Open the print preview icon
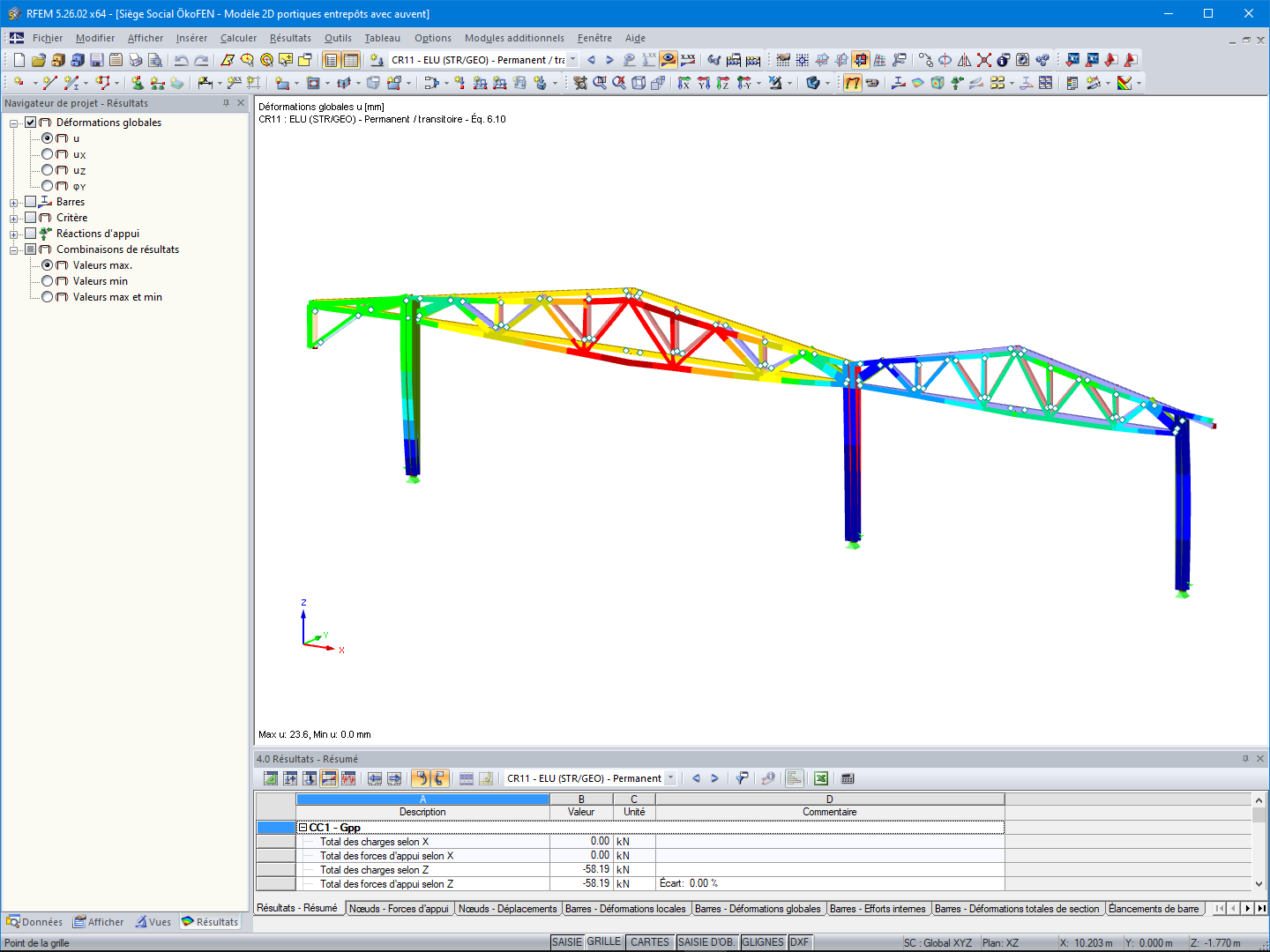 156,59
